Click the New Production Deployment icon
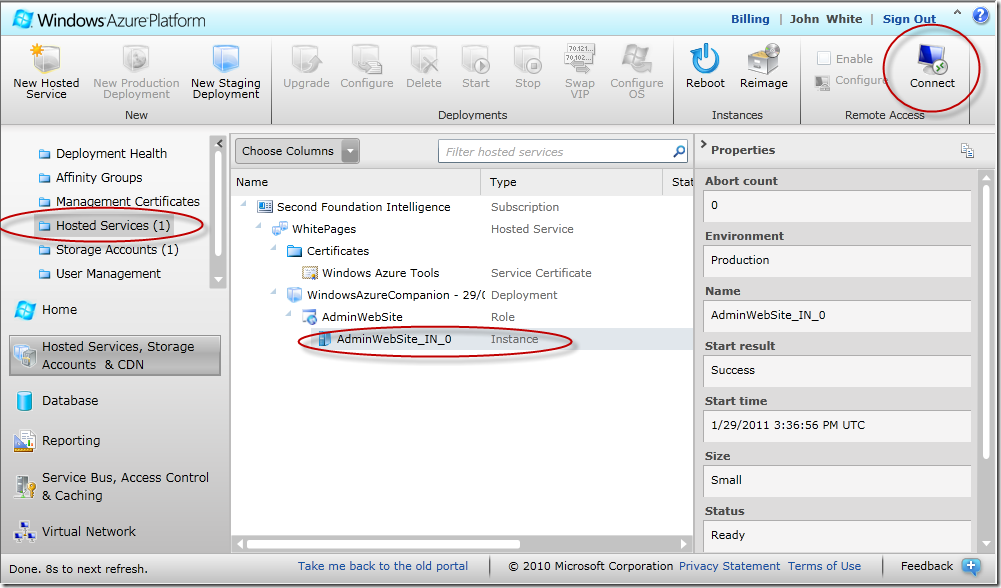The image size is (1001, 588). [136, 59]
